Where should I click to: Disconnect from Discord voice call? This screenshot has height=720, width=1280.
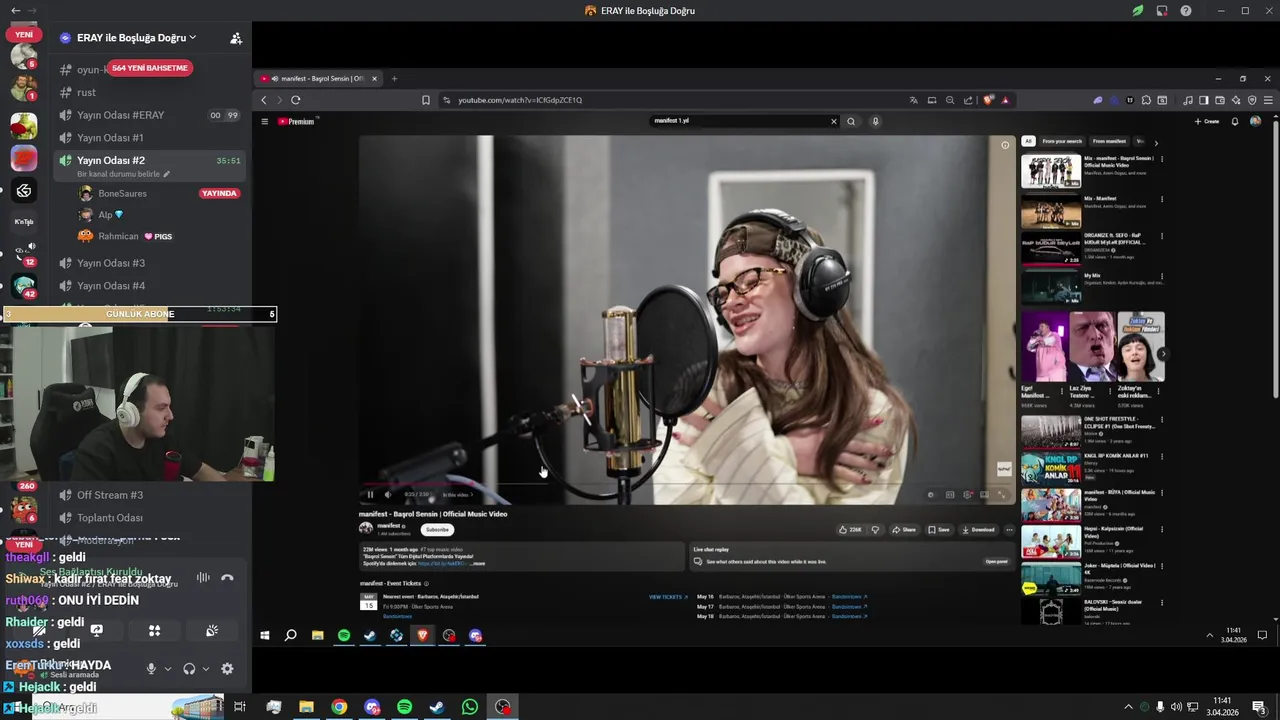tap(227, 578)
